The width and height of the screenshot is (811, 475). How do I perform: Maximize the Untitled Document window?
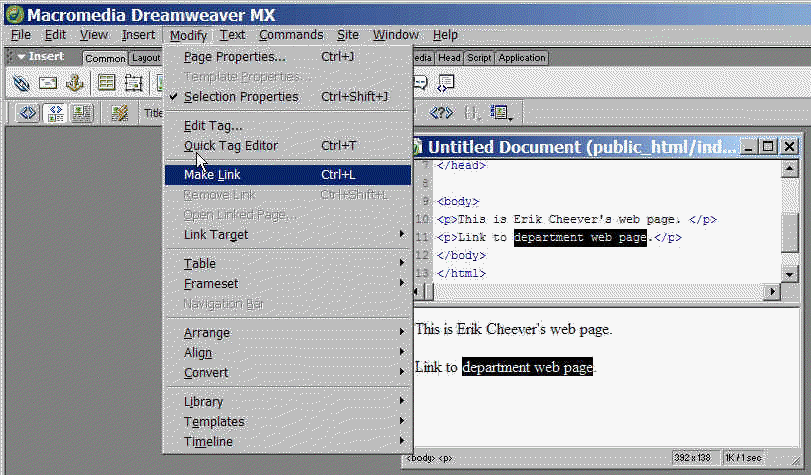[x=768, y=147]
